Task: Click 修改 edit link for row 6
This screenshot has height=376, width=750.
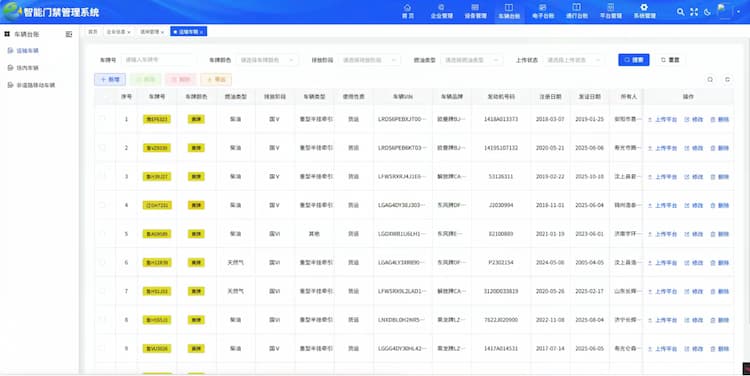Action: [x=694, y=263]
